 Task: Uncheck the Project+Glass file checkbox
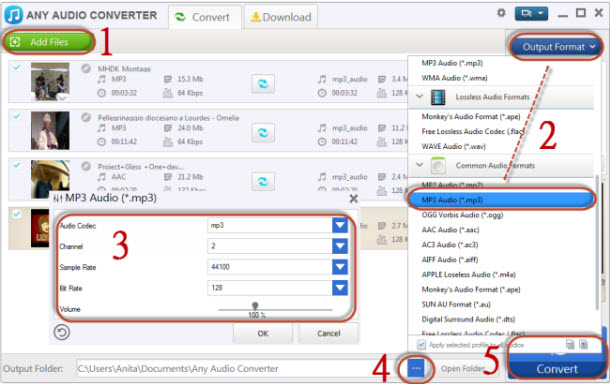pyautogui.click(x=16, y=165)
